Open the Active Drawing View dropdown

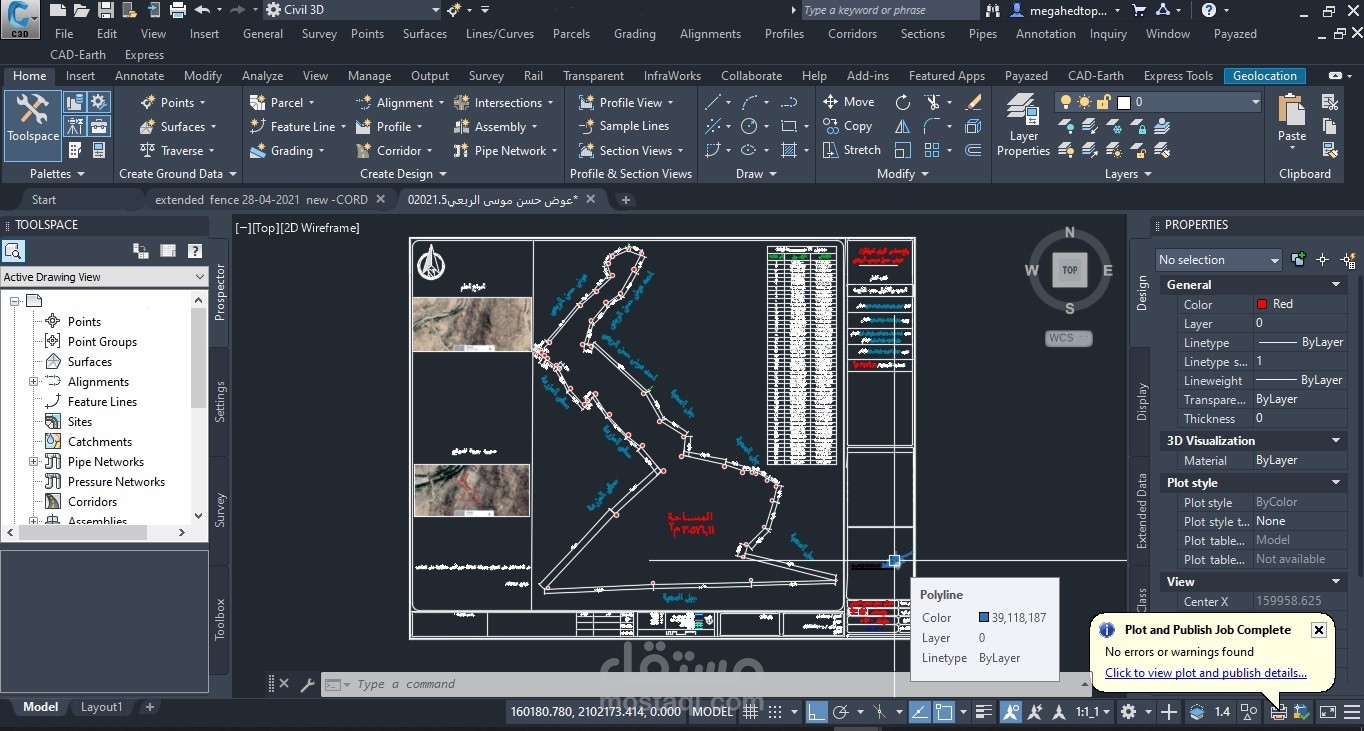(x=104, y=277)
